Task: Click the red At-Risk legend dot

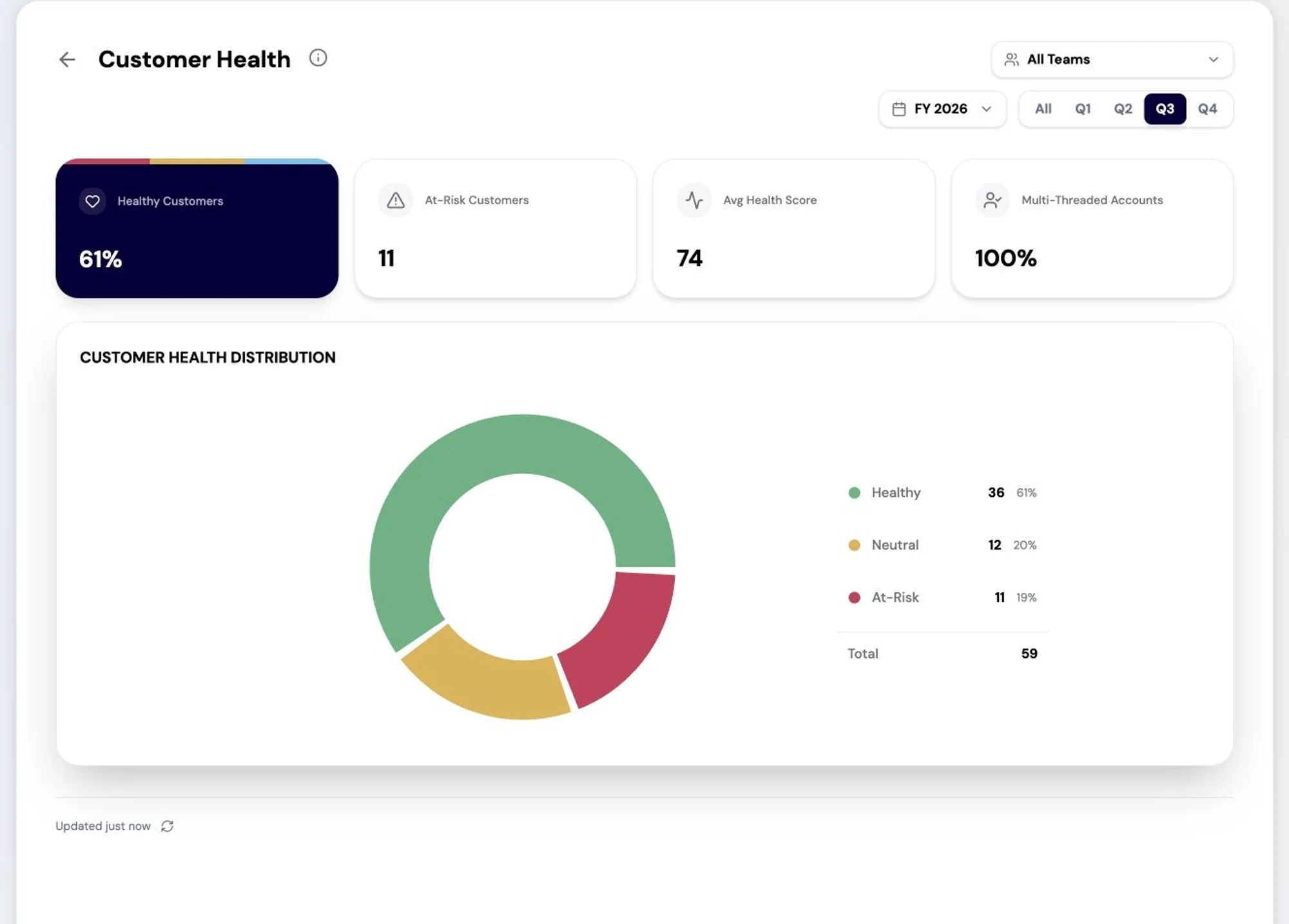Action: [855, 597]
